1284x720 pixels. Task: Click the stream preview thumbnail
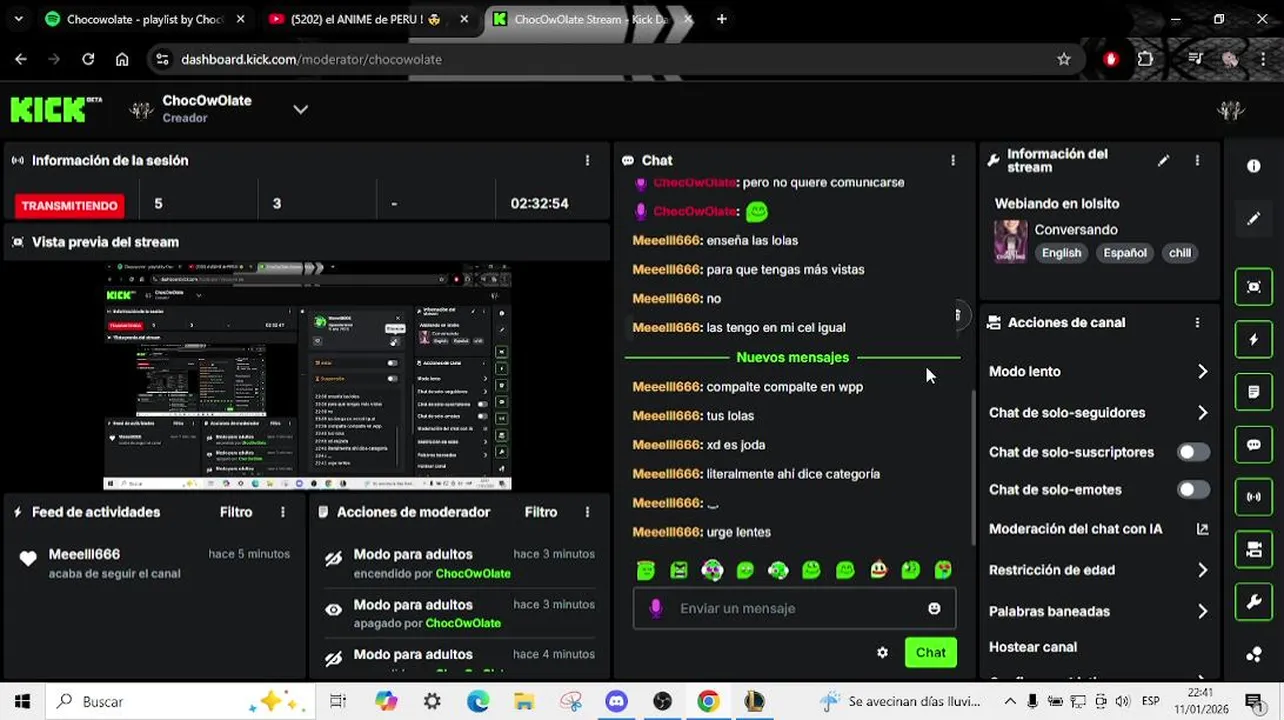point(307,376)
